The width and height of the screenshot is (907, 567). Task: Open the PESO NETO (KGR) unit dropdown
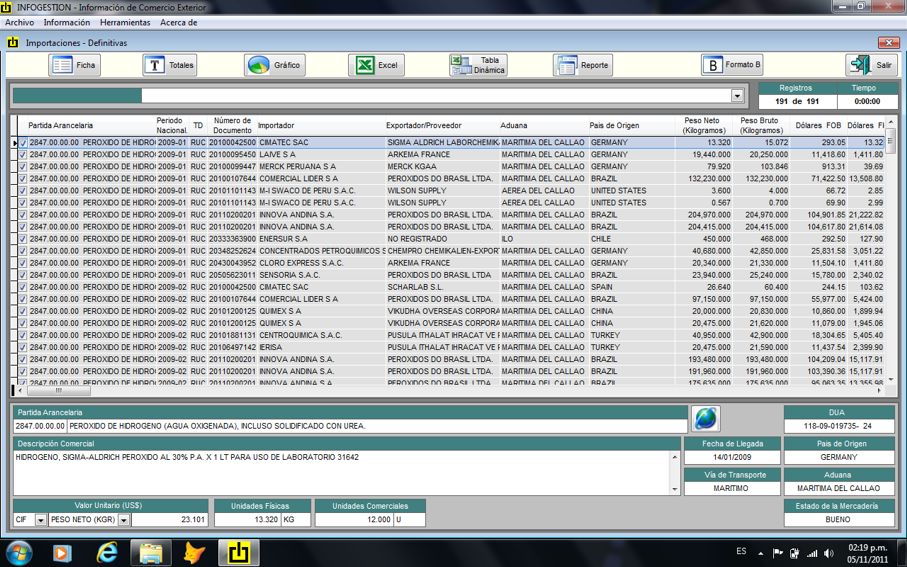124,520
